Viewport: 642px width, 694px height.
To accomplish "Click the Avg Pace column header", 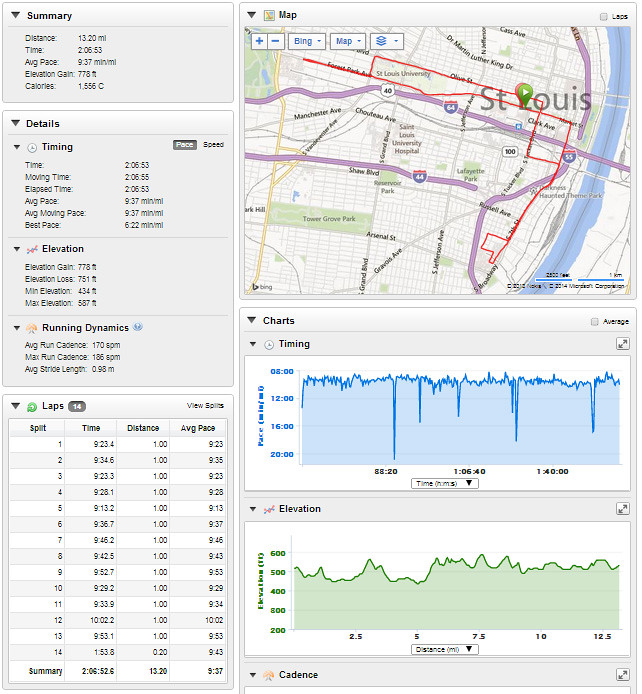I will pos(198,428).
